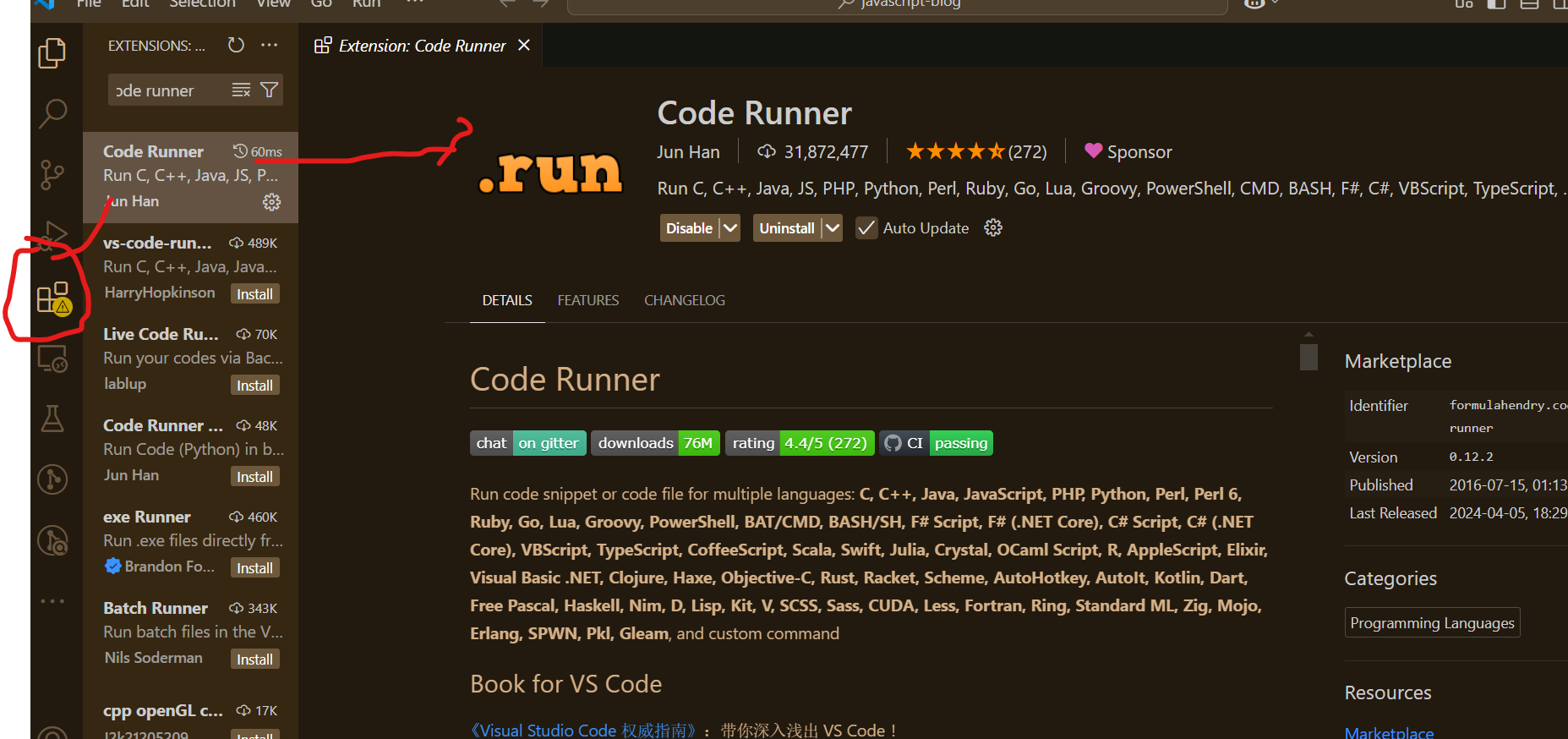Expand the Disable dropdown arrow
Screen dimensions: 1568x739
coord(730,228)
